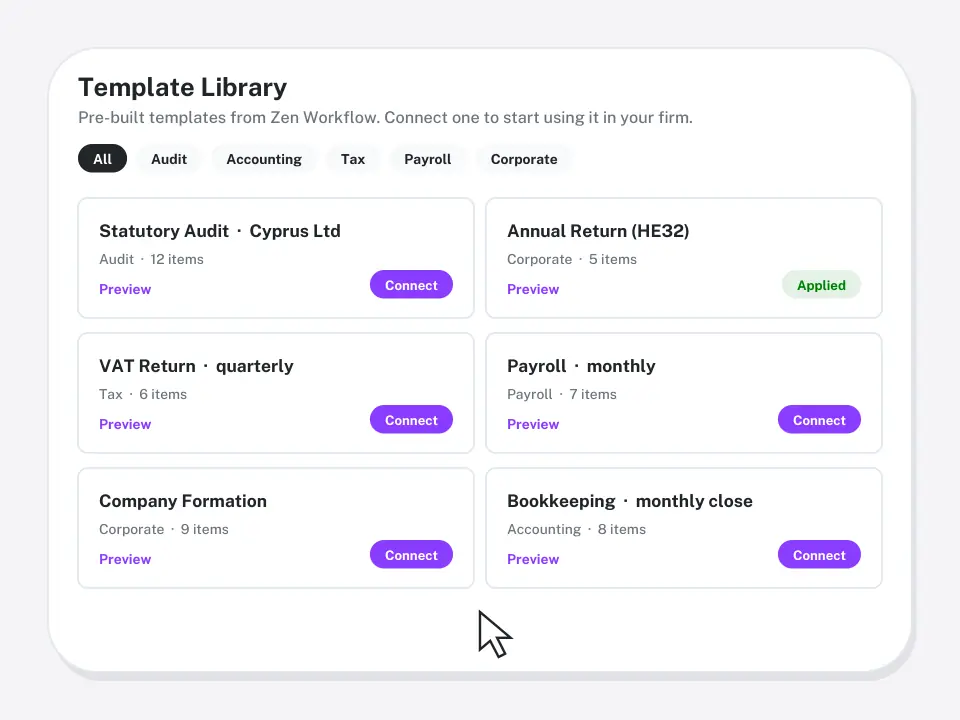
Task: Connect the Statutory Audit Cyprus Ltd template
Action: tap(411, 285)
